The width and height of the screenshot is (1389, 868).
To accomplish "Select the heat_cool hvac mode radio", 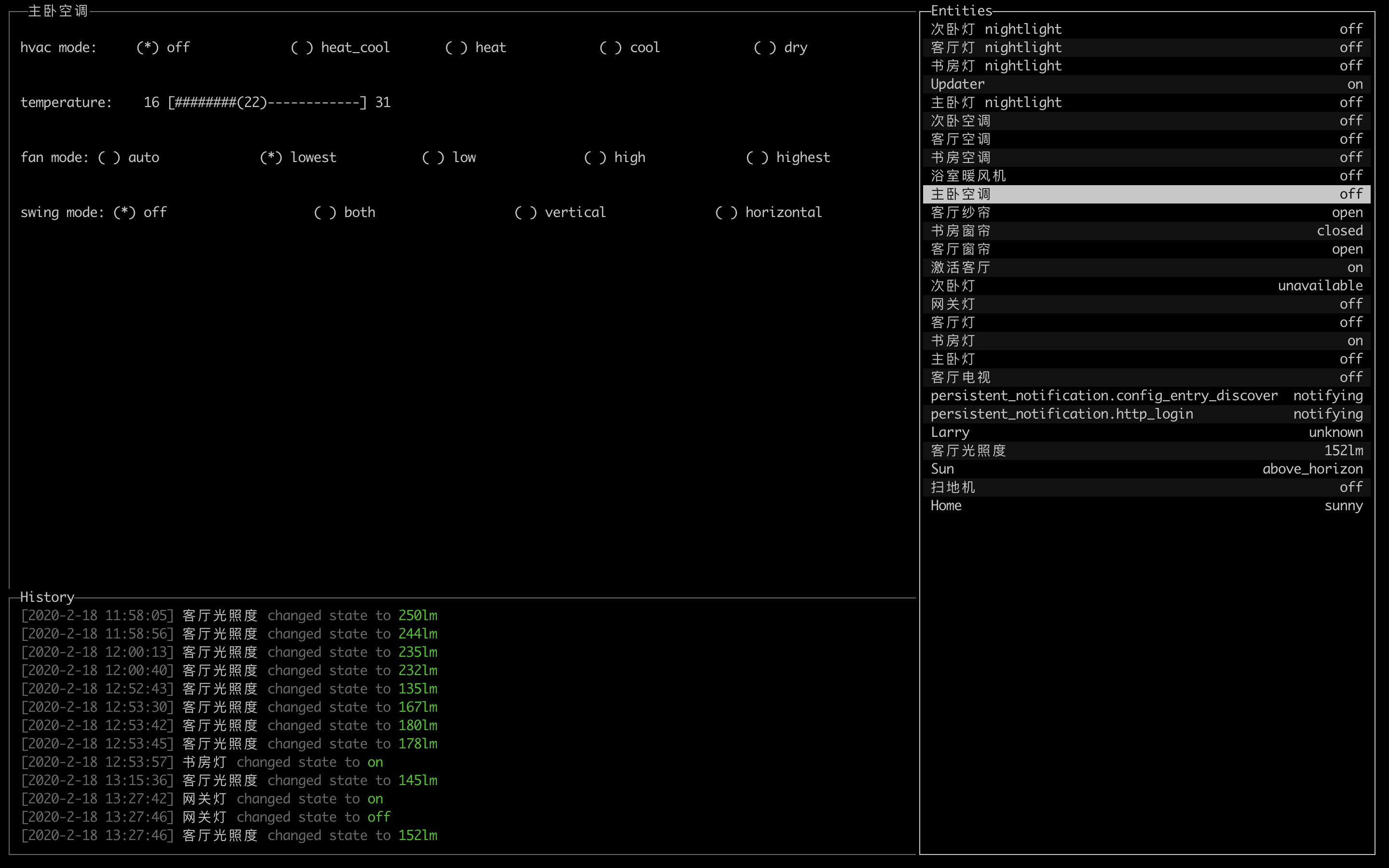I will [302, 48].
